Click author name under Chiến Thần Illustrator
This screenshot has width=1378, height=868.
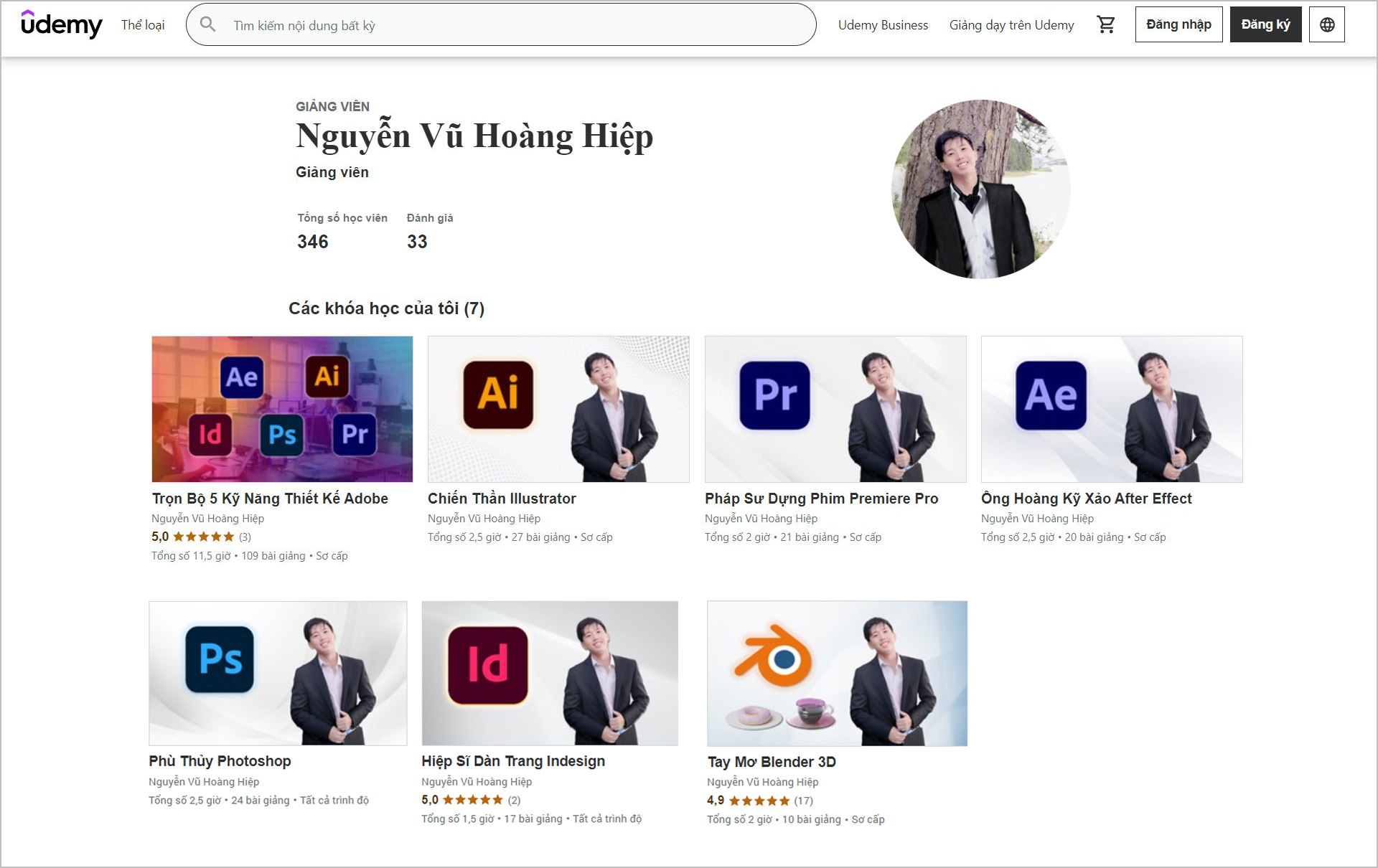pos(484,519)
